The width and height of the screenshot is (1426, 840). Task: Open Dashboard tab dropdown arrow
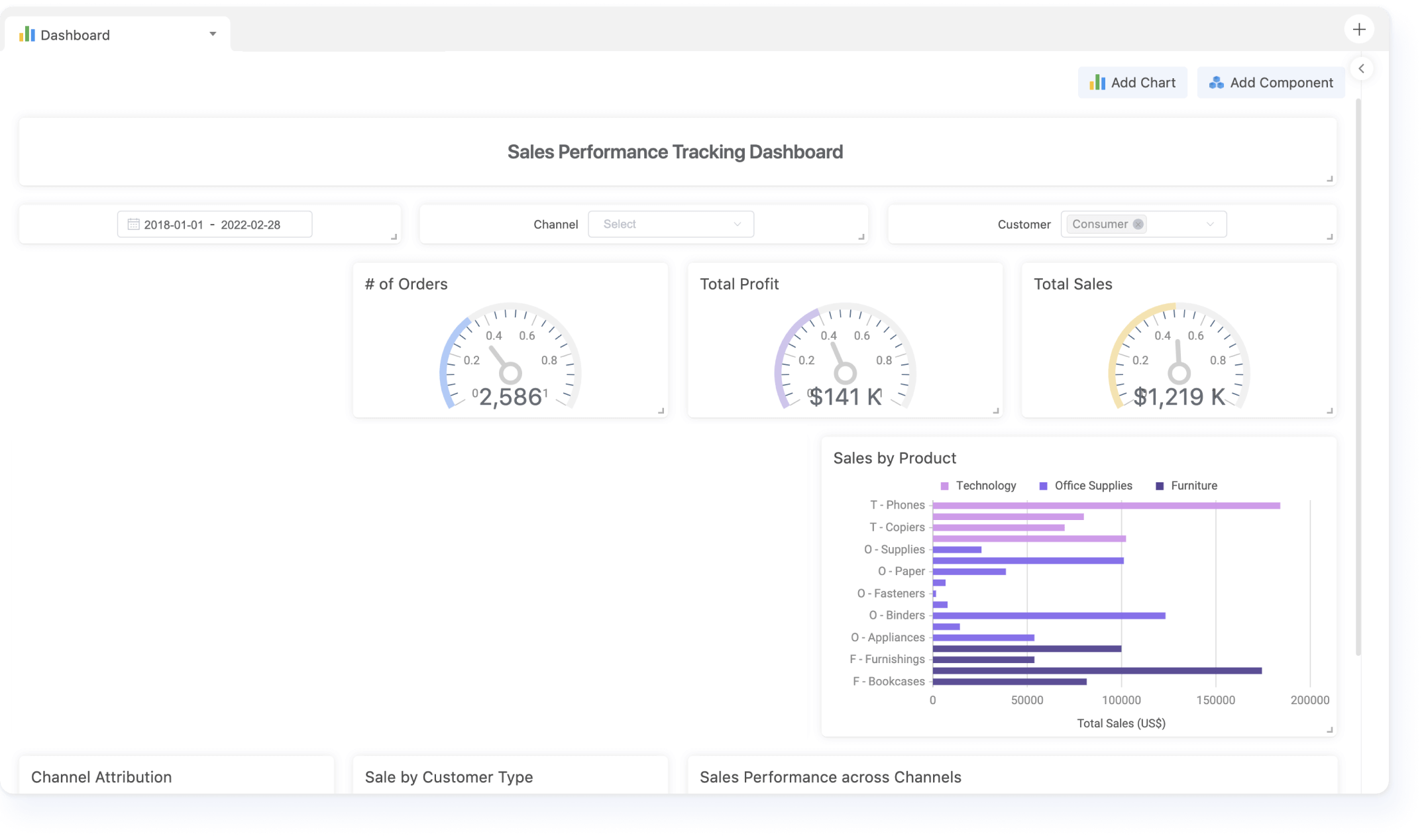coord(213,34)
